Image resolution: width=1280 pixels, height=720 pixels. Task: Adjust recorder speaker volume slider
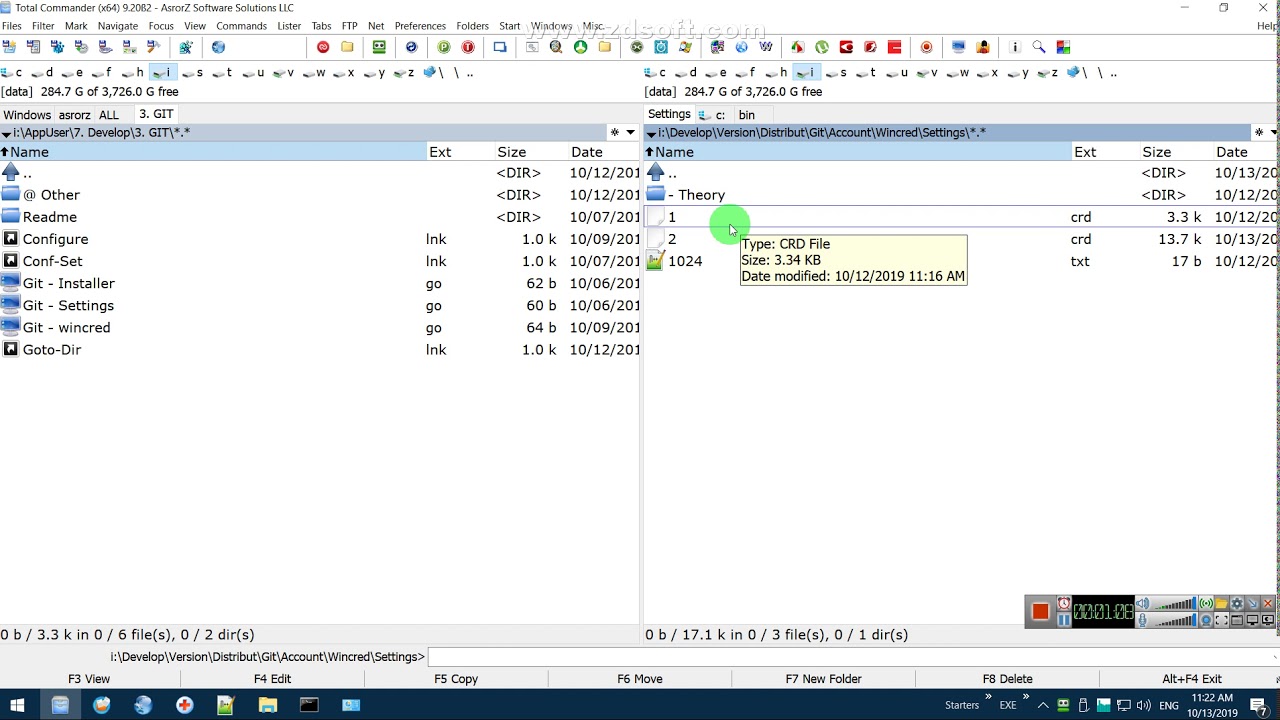(x=1175, y=603)
